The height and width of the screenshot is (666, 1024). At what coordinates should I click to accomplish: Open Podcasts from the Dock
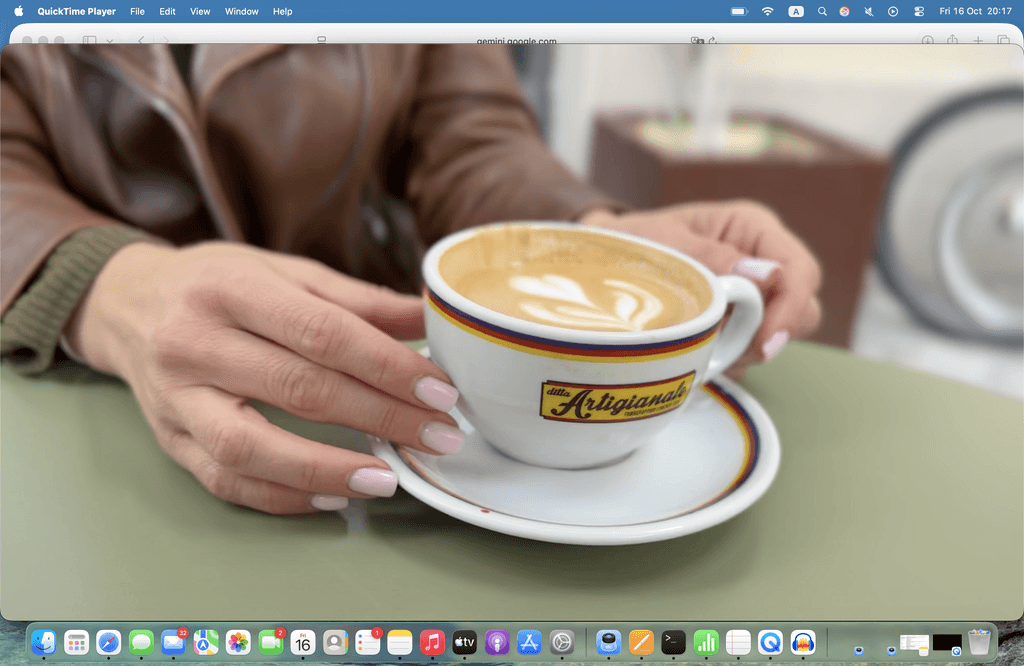497,642
